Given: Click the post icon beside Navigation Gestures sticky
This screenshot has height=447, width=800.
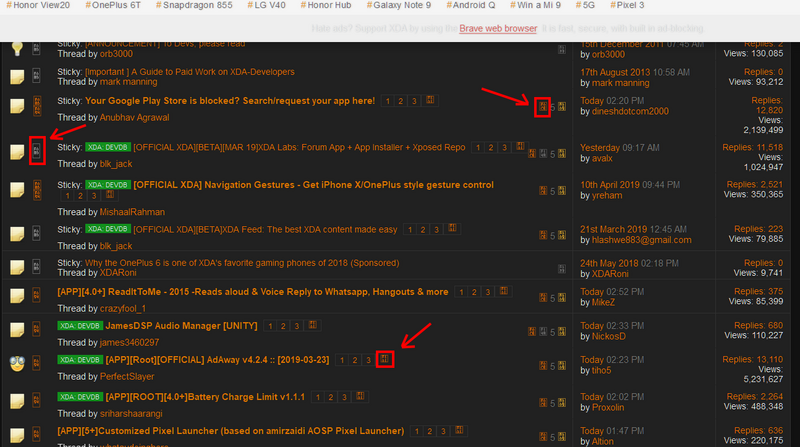Looking at the screenshot, I should 37,190.
